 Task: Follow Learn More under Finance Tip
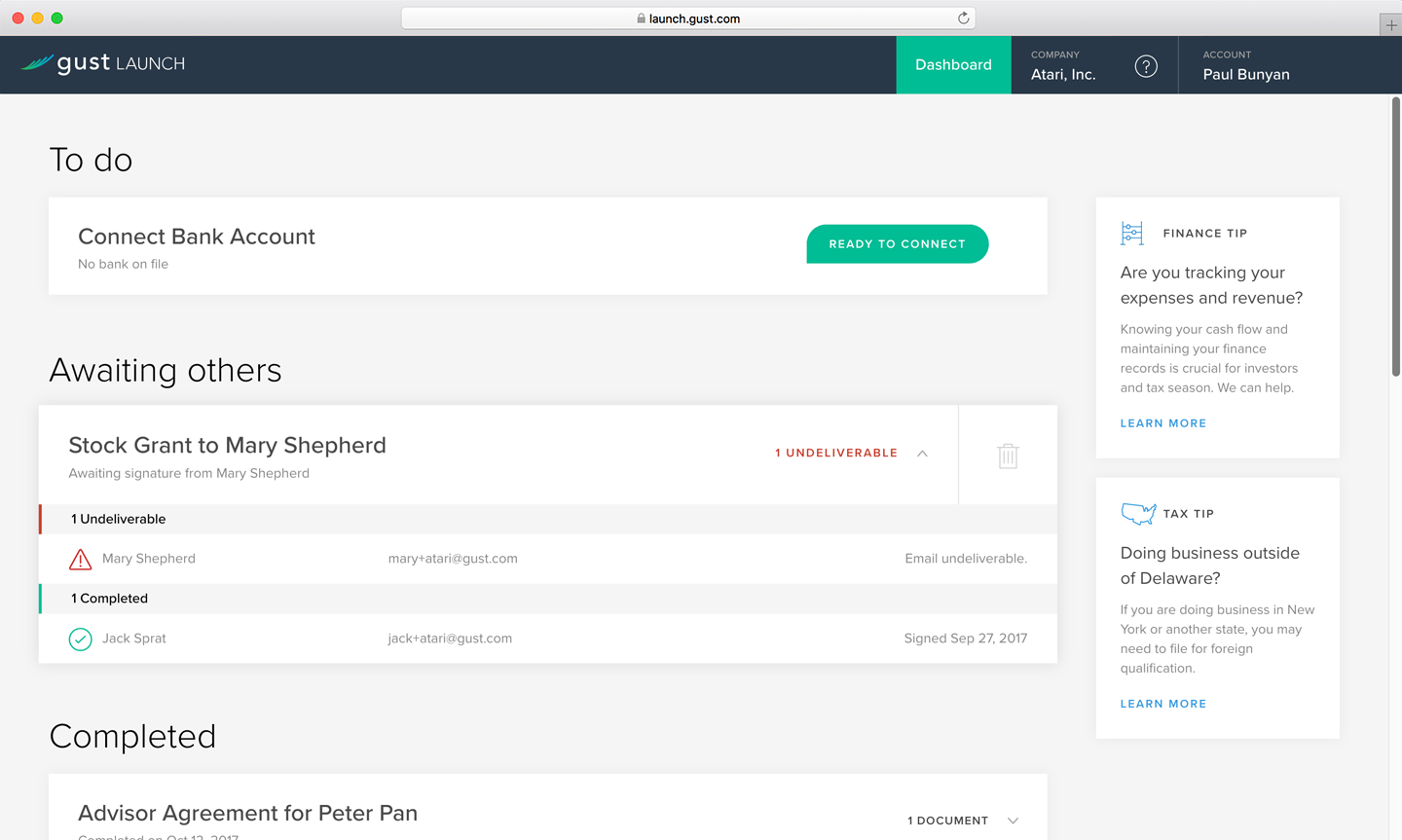(x=1162, y=423)
